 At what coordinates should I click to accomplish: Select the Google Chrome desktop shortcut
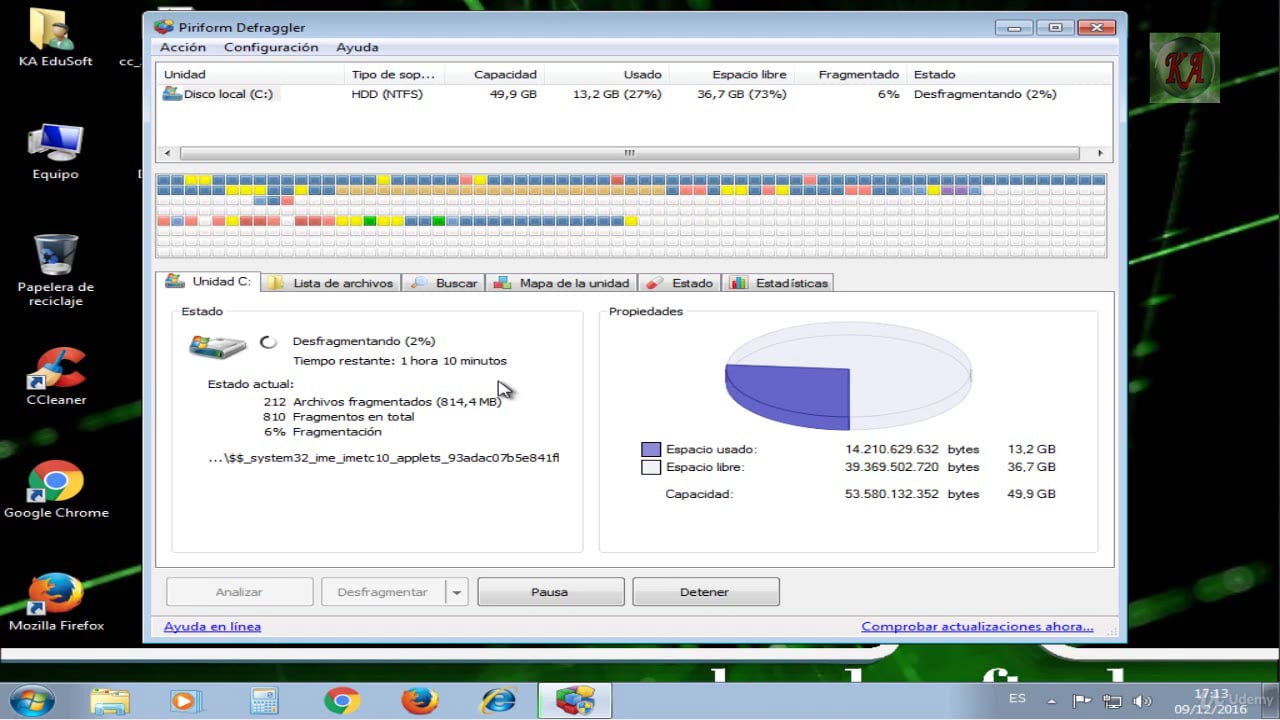click(56, 490)
